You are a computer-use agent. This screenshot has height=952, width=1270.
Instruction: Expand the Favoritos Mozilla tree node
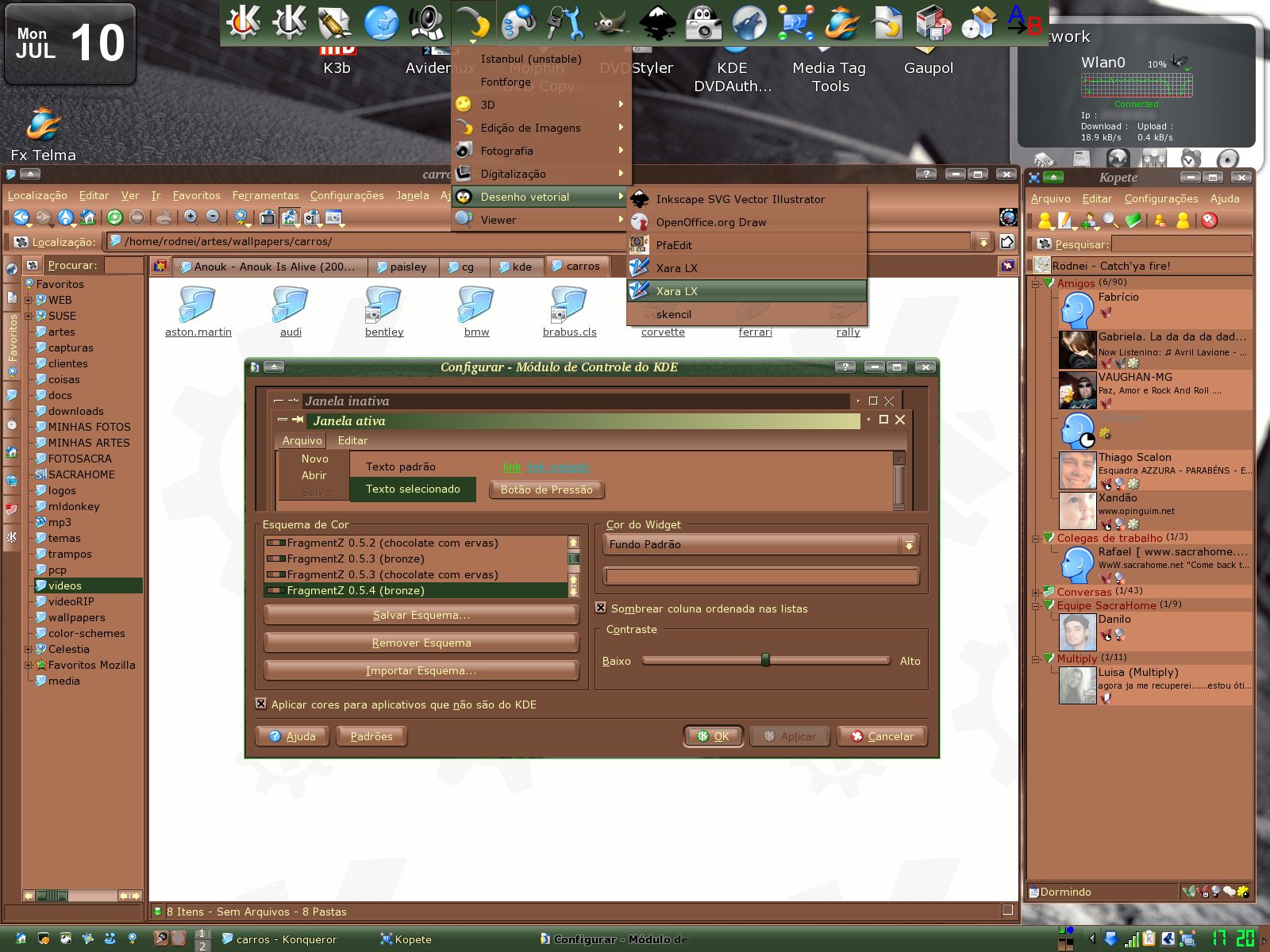tap(29, 665)
